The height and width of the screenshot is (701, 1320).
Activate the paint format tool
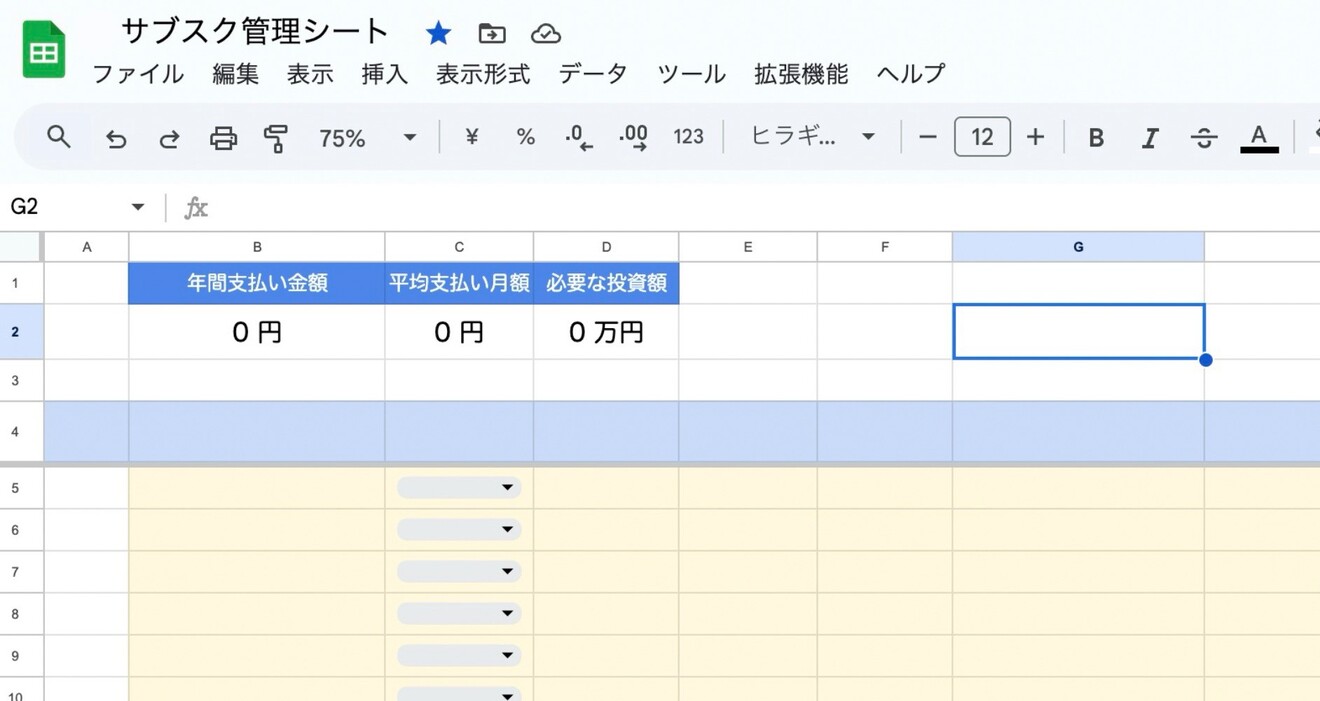(x=276, y=138)
